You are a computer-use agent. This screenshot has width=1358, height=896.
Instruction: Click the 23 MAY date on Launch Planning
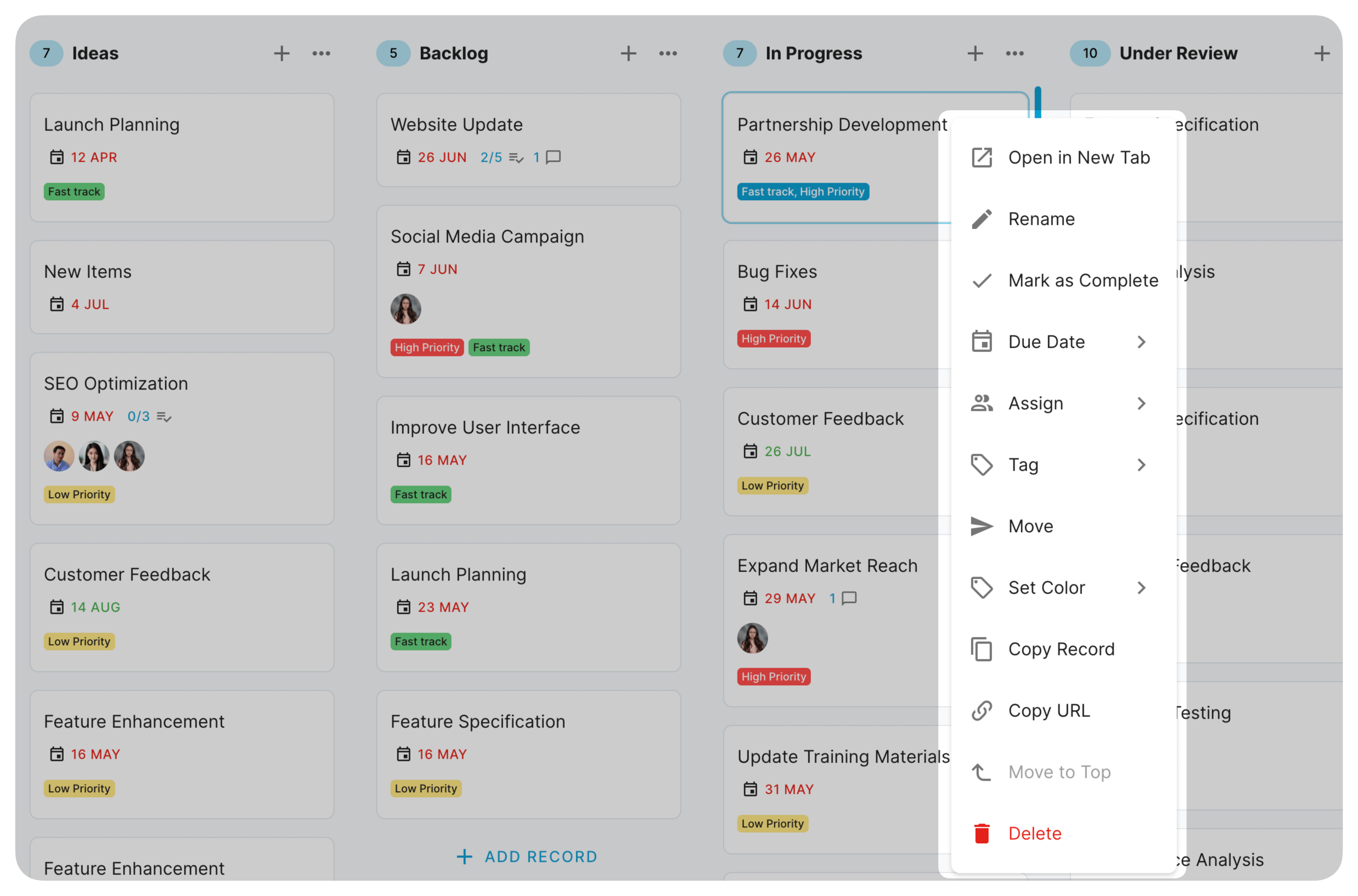coord(443,607)
